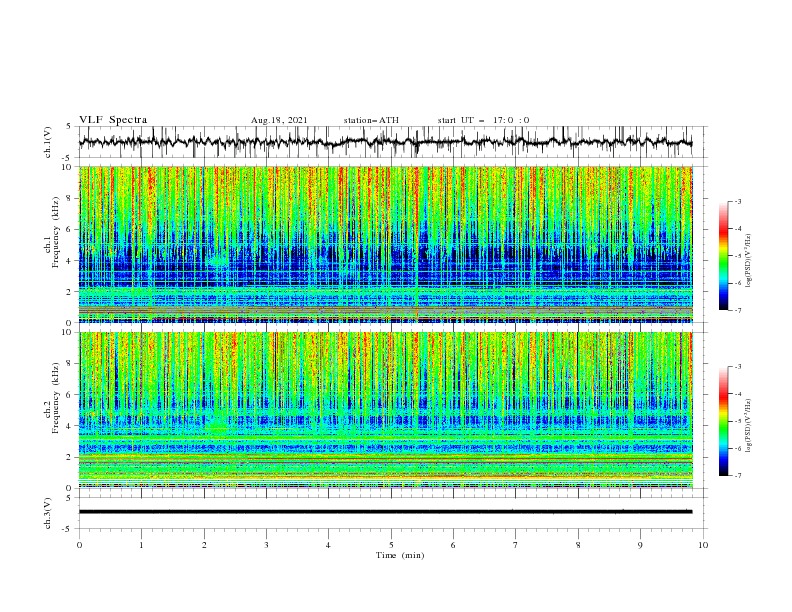Click the ch.2 spectrogram color bar
The width and height of the screenshot is (792, 612).
pos(724,421)
